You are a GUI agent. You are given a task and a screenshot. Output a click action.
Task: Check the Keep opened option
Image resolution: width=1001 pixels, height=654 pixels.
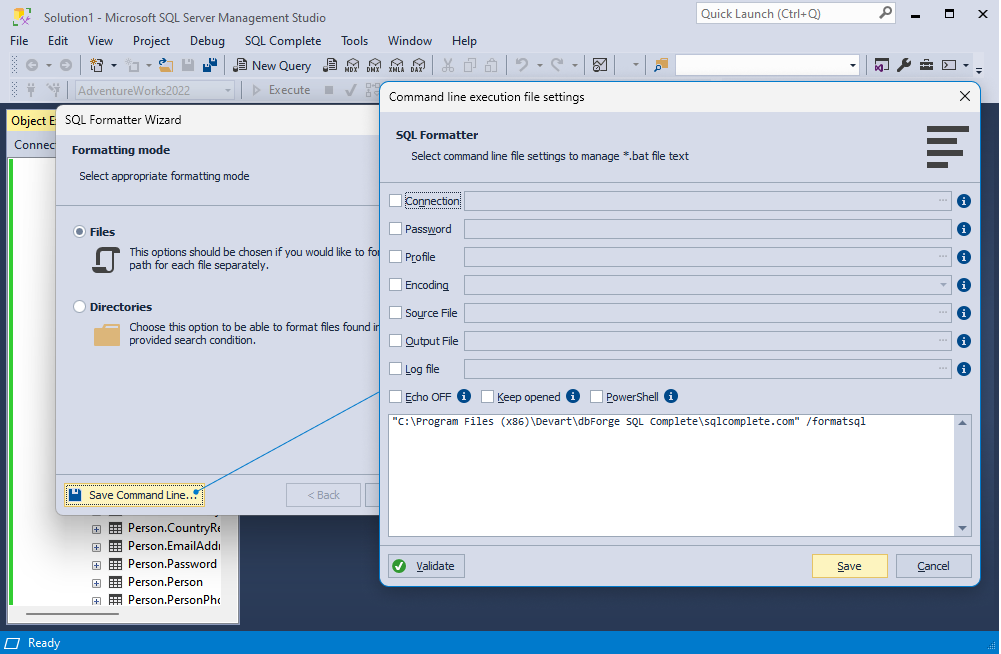(x=489, y=396)
